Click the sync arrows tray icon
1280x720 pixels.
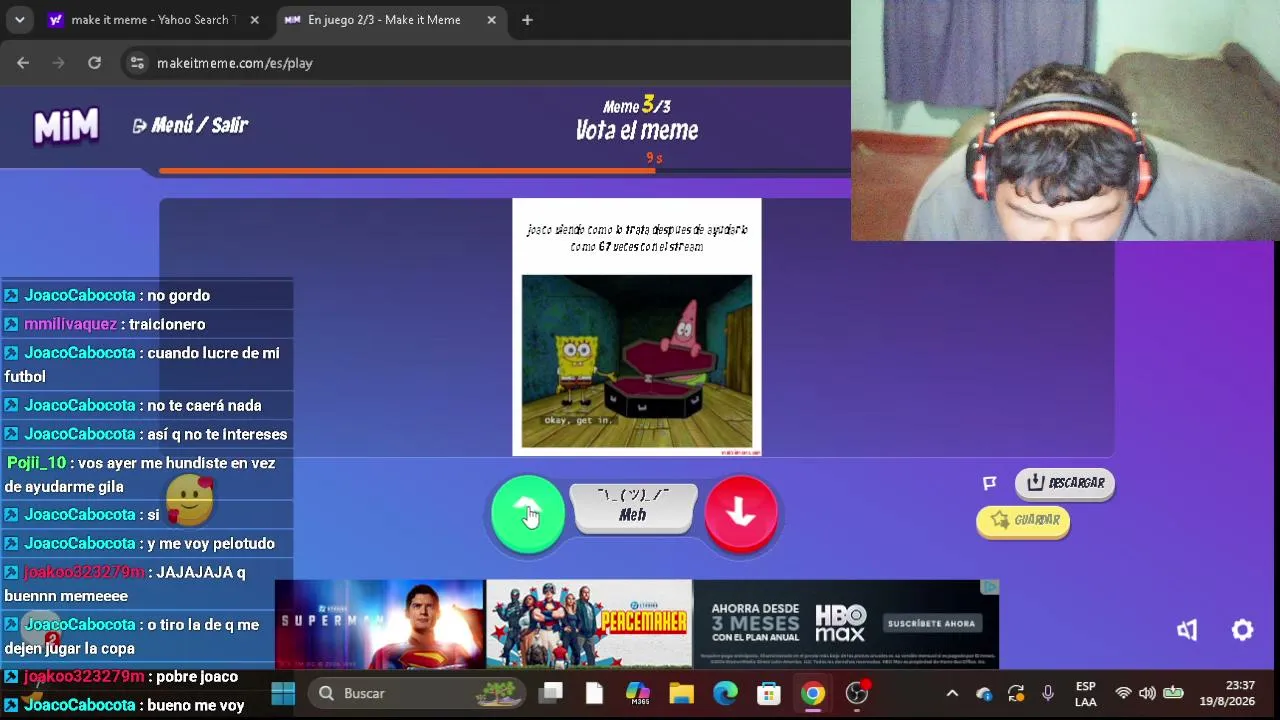point(1016,694)
